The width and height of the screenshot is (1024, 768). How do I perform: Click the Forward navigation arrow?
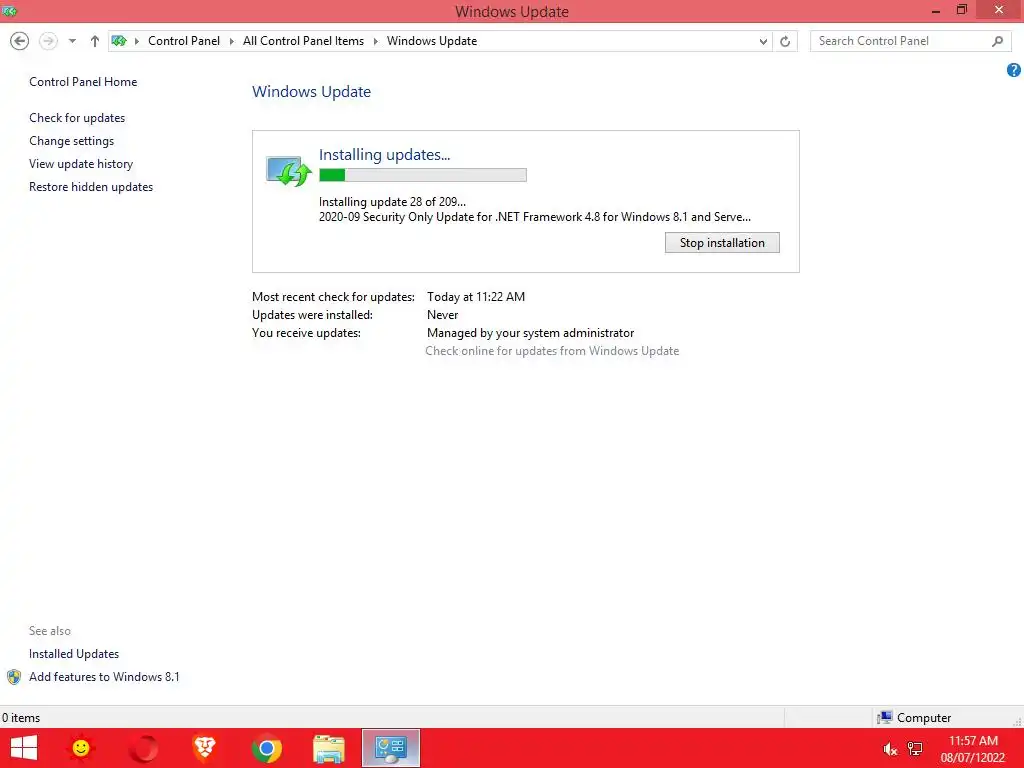coord(48,41)
